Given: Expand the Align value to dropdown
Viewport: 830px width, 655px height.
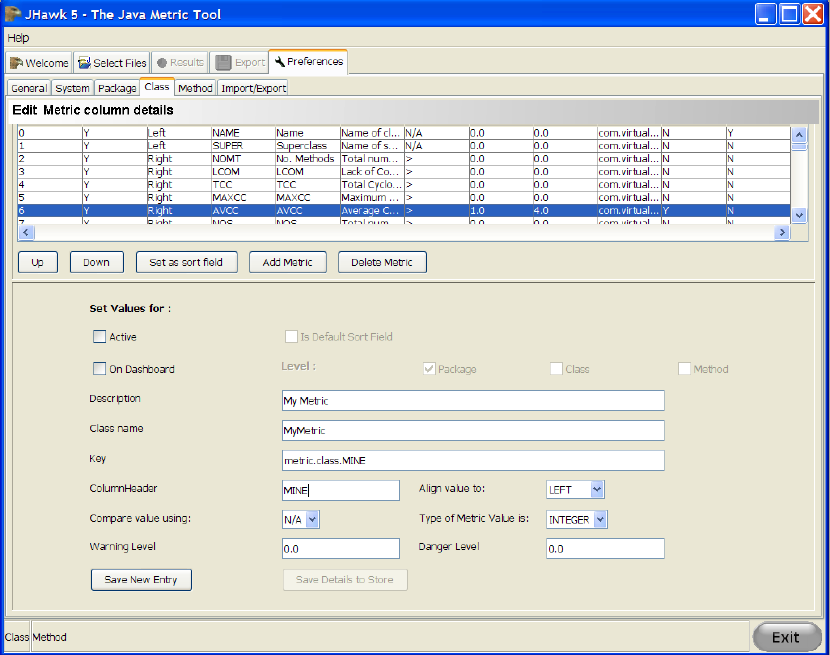Looking at the screenshot, I should (x=597, y=489).
